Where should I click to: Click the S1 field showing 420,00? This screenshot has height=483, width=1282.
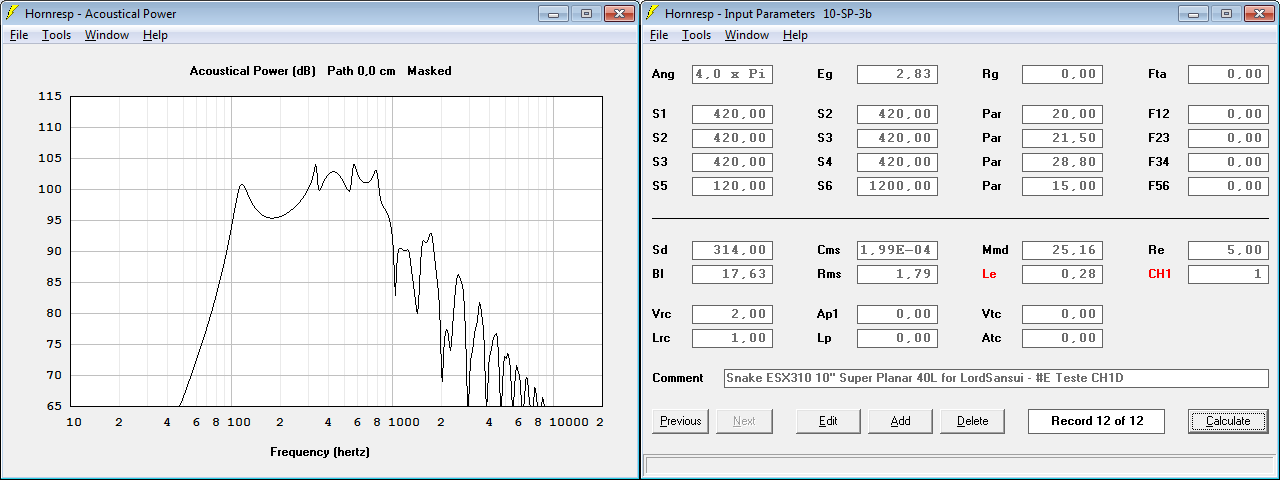[x=732, y=114]
